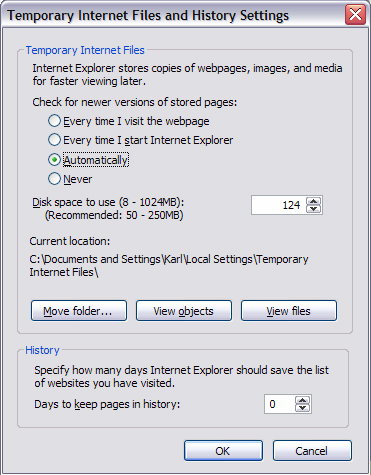Click the 'Every time I start Internet Explorer' label

[x=148, y=140]
